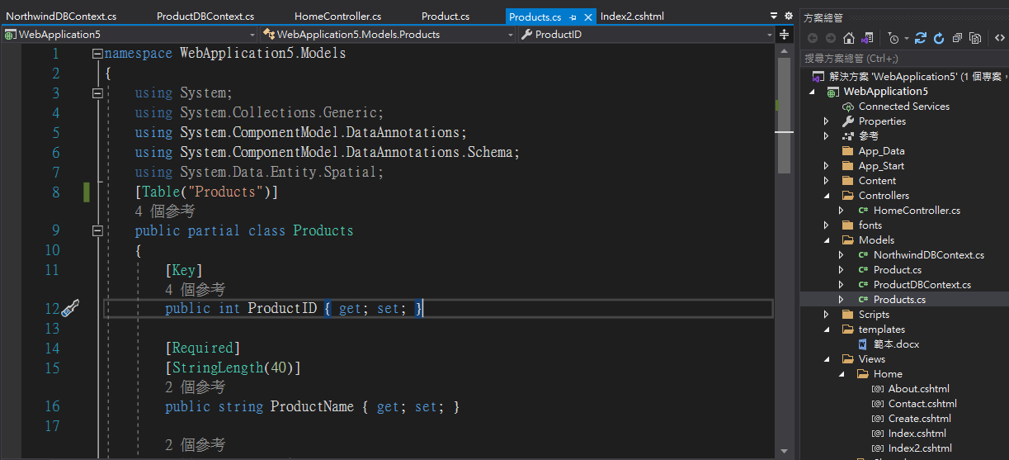Collapse the namespace block on line 1

coord(97,54)
